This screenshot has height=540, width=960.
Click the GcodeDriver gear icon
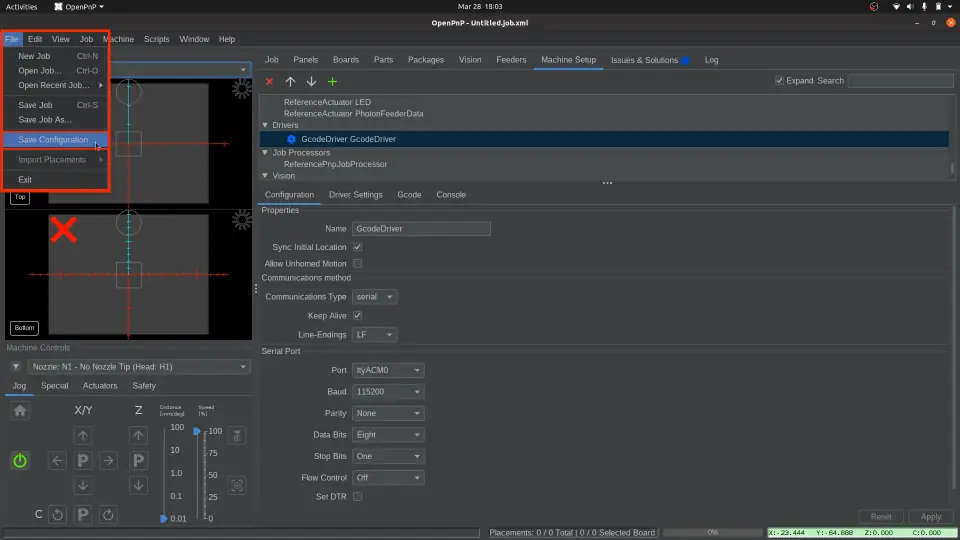(x=291, y=139)
